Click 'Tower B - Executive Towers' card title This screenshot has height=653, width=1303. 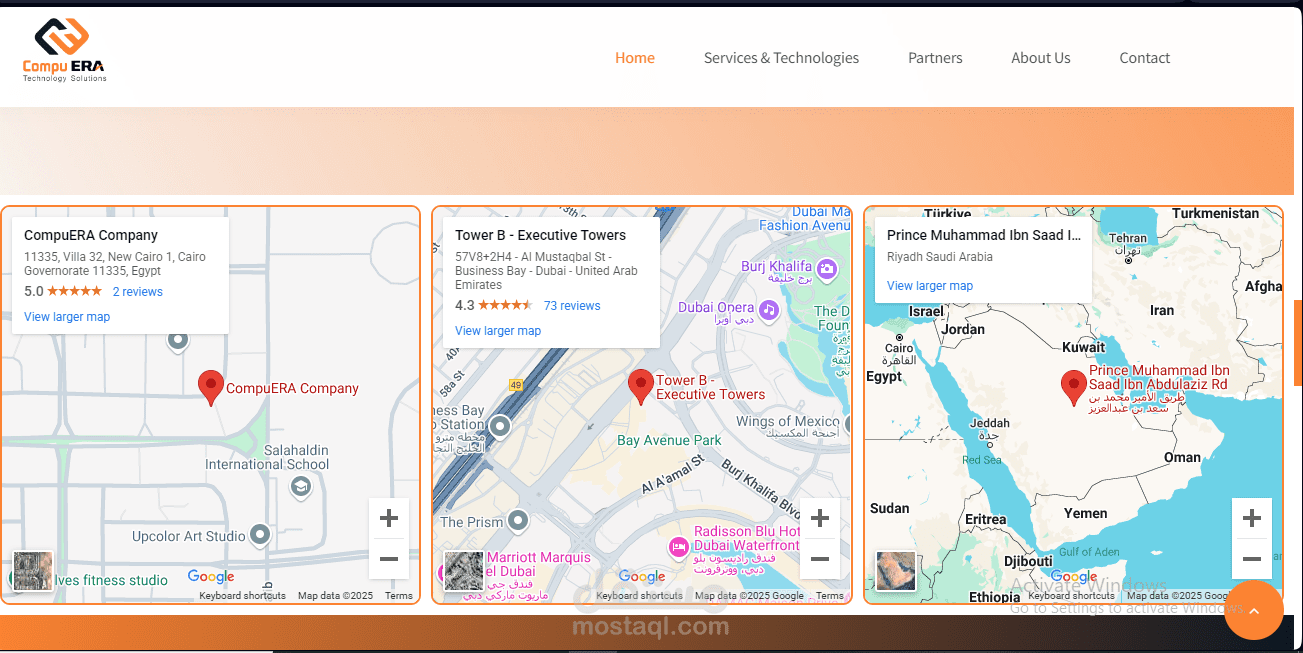pyautogui.click(x=540, y=236)
